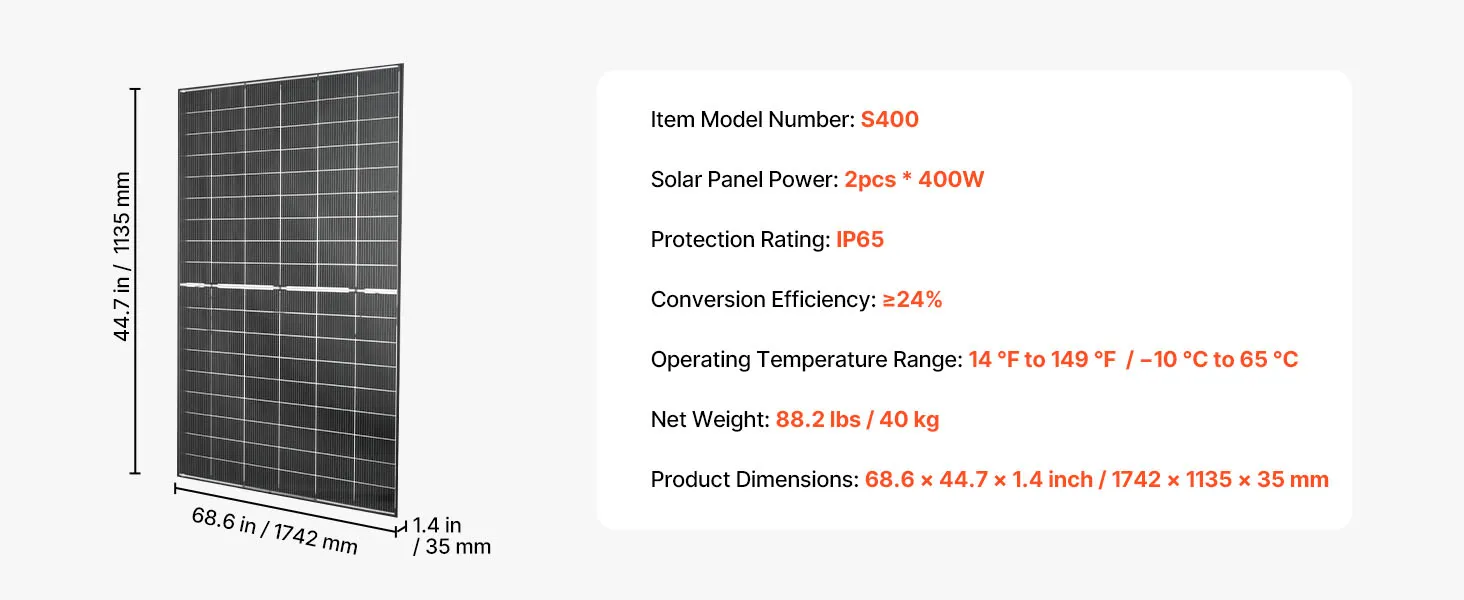Select the 14 °F to 149 °F temperature value

click(1042, 360)
